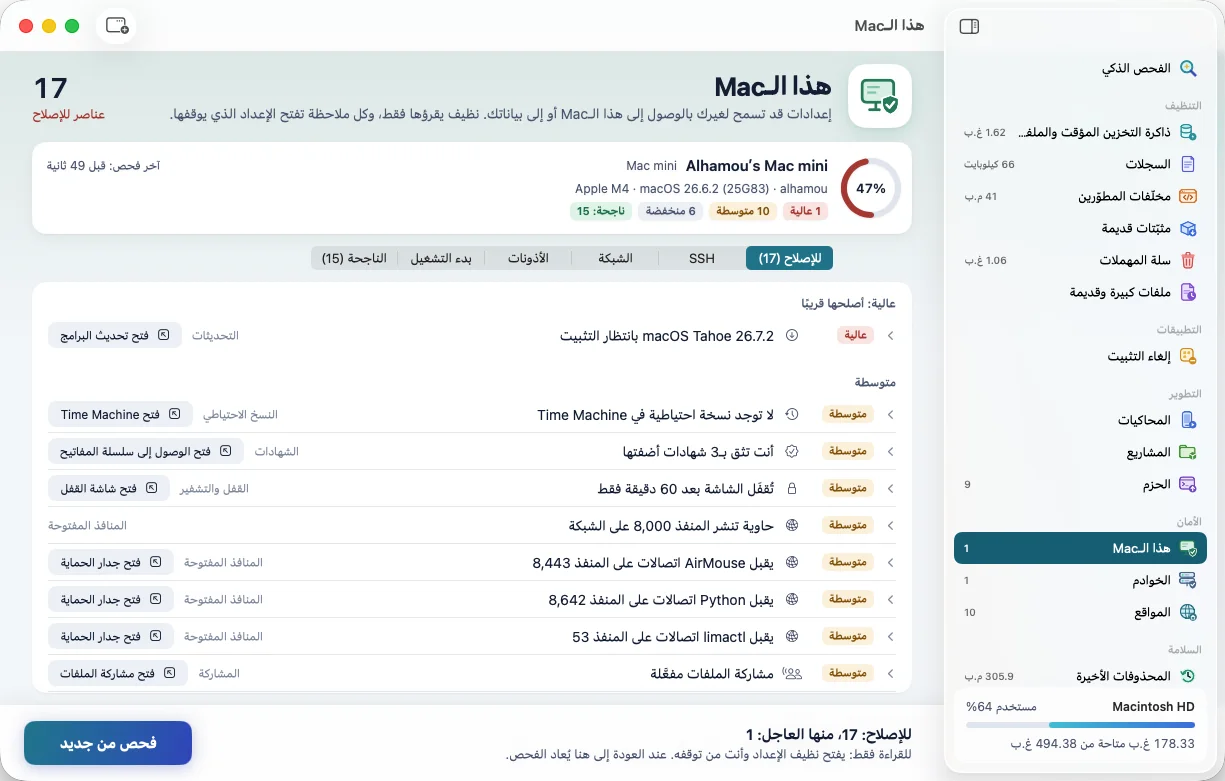This screenshot has width=1225, height=781.
Task: Expand the macOS Tahoe 26.7.2 update row
Action: point(889,336)
